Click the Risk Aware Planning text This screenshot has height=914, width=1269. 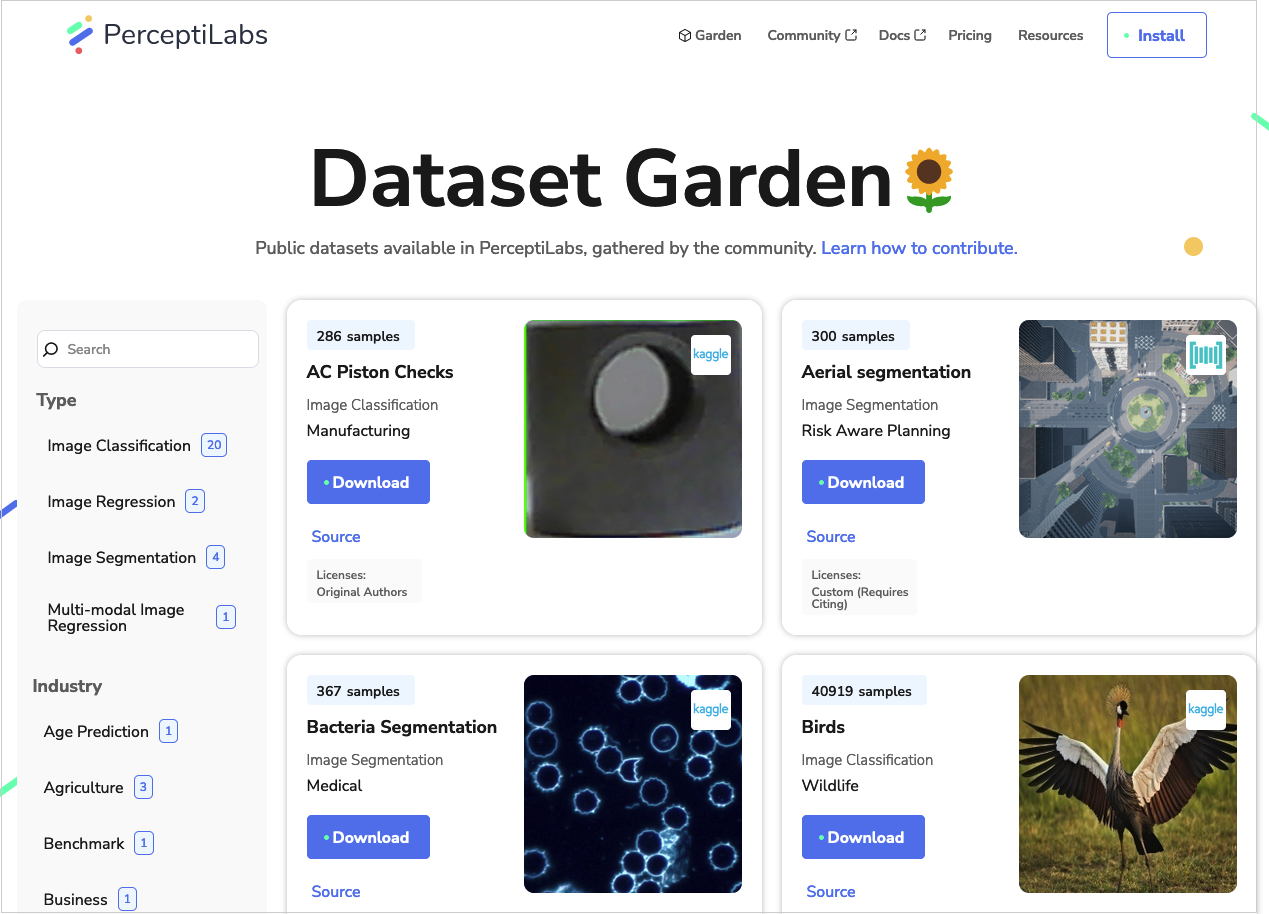click(x=876, y=431)
